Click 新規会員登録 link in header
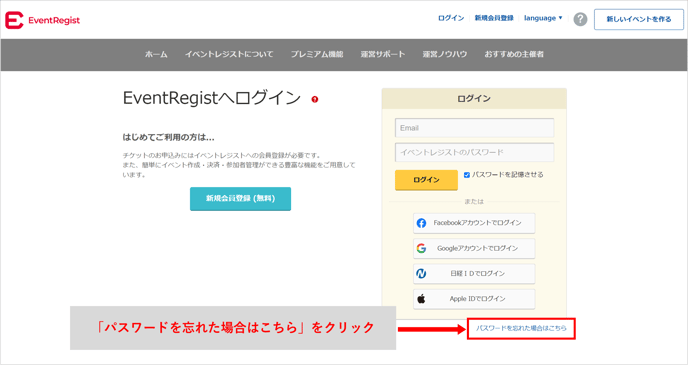This screenshot has height=365, width=688. (494, 18)
